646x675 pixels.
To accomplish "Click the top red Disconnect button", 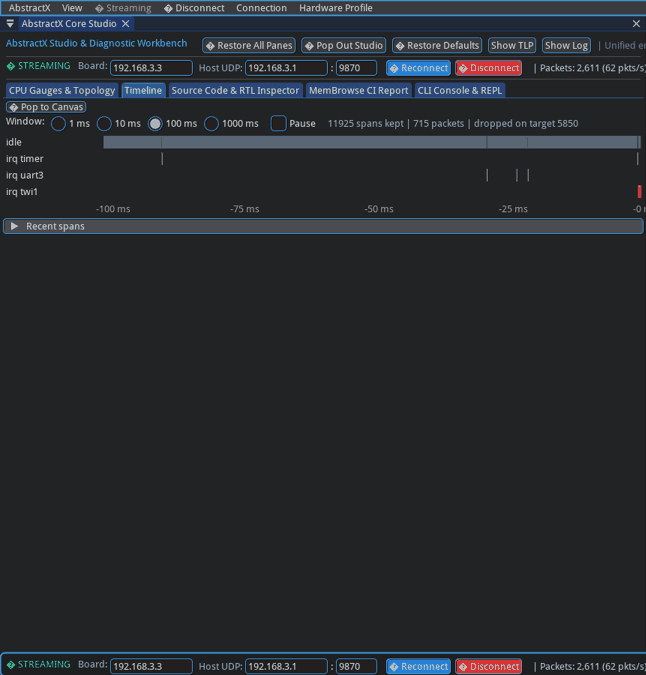I will pyautogui.click(x=488, y=68).
